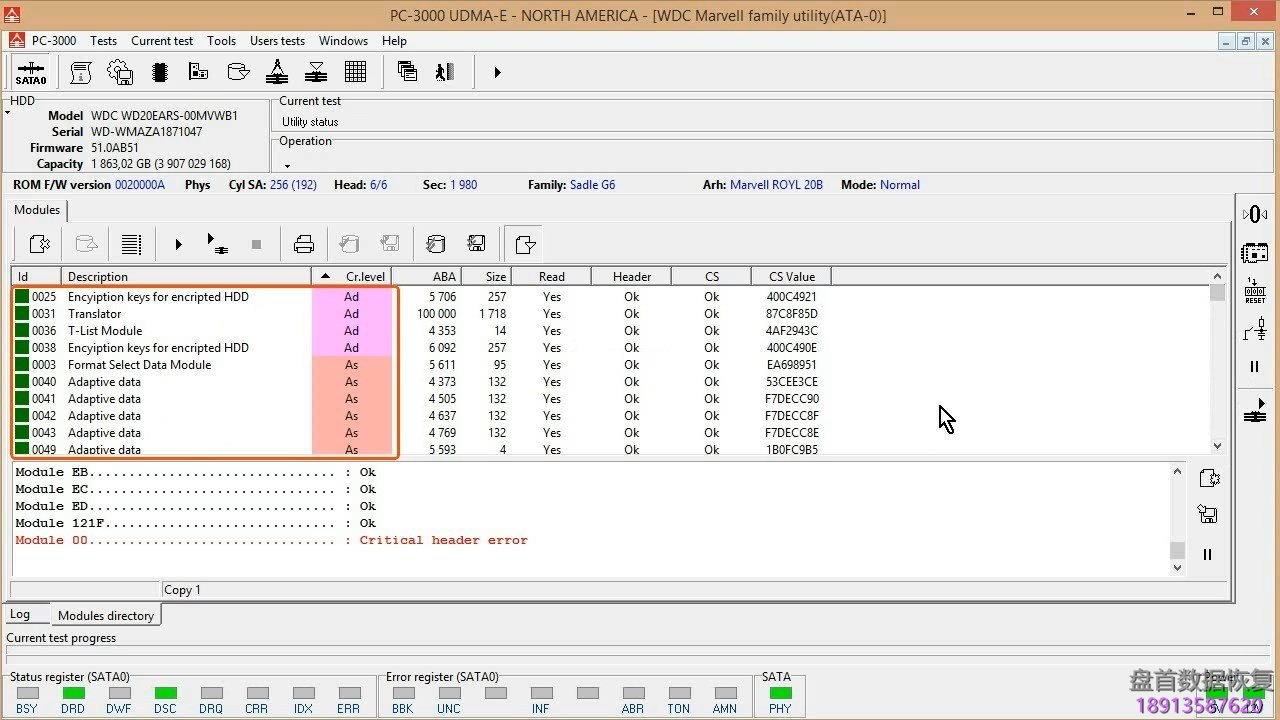Toggle the filter icon at Modules toolbar end

(525, 244)
